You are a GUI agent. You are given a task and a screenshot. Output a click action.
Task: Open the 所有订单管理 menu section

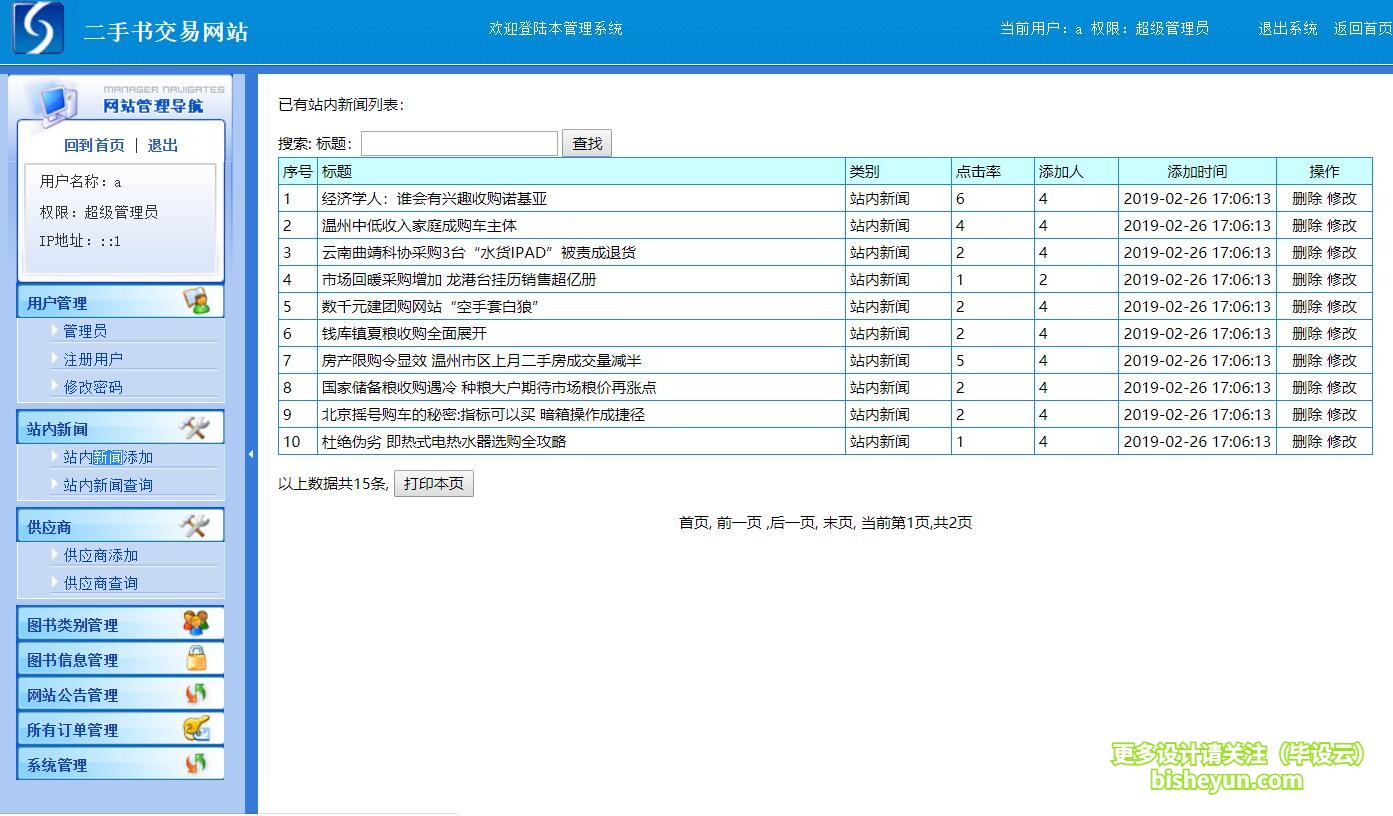pos(120,729)
